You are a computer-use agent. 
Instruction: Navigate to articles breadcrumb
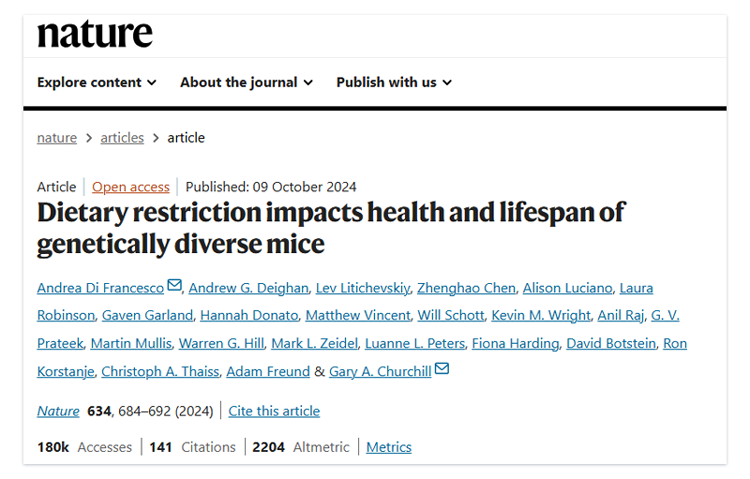(122, 138)
